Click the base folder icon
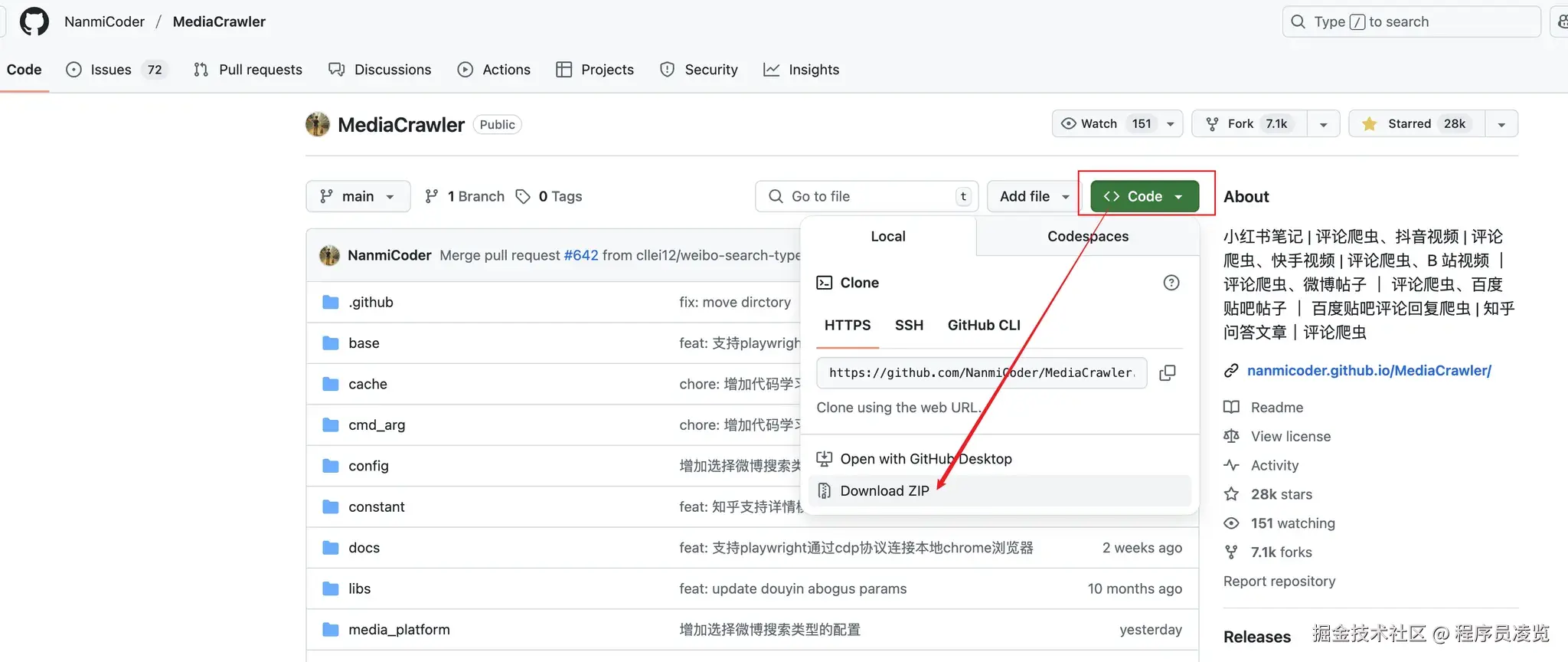Viewport: 1568px width, 662px height. click(331, 342)
